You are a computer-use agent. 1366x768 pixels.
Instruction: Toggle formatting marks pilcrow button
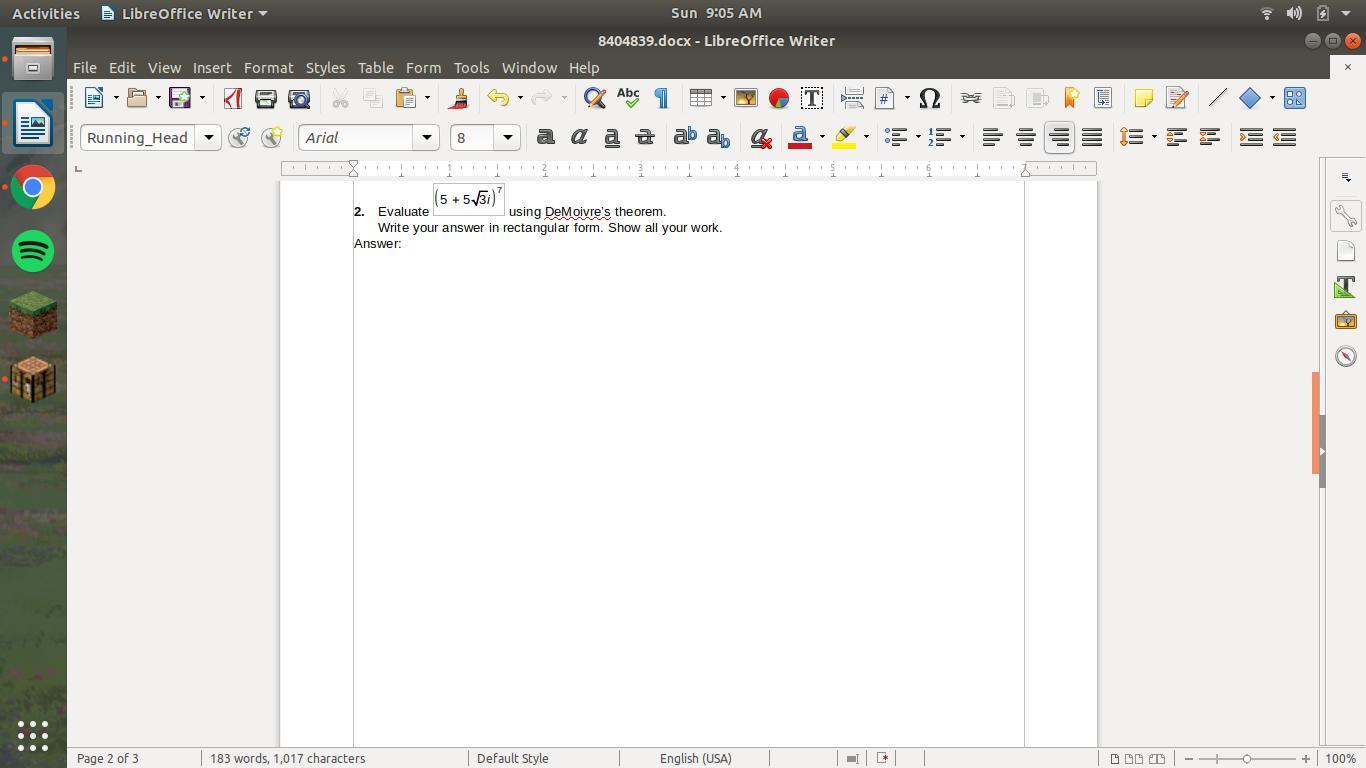click(661, 98)
